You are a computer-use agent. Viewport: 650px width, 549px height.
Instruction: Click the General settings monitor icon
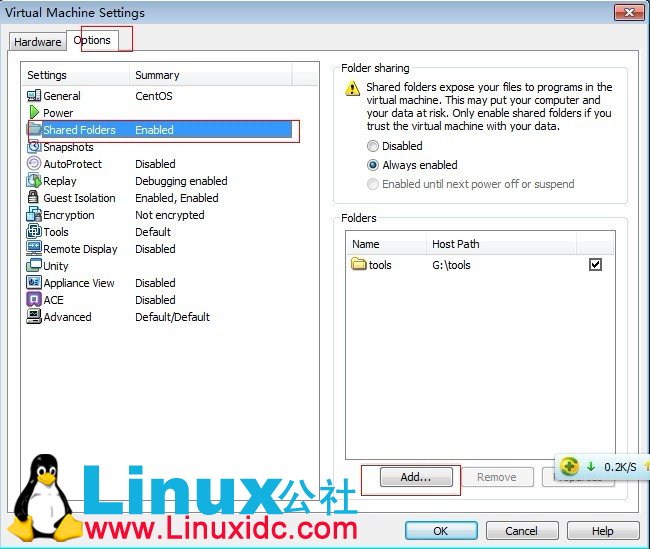pos(34,96)
